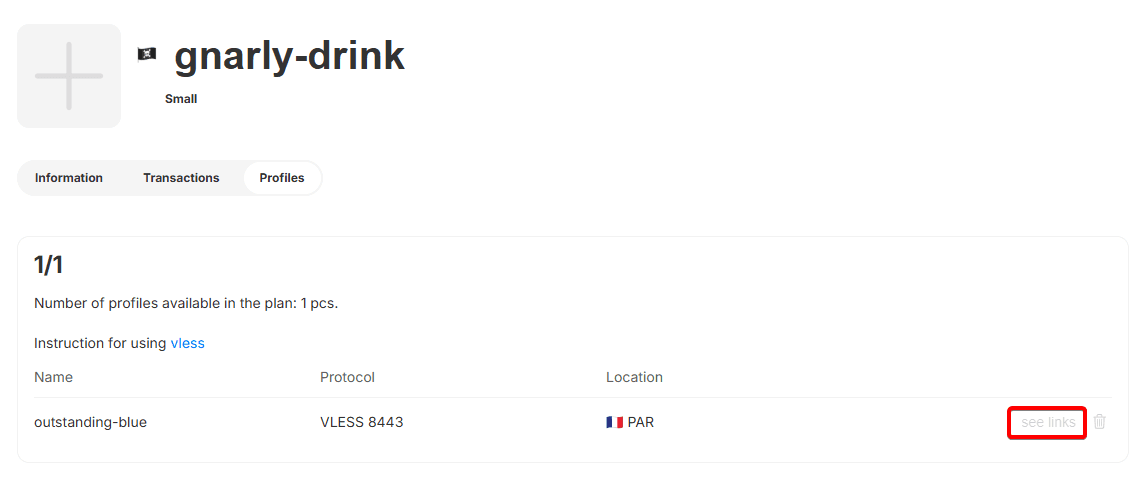Click the pirate flag icon

147,54
